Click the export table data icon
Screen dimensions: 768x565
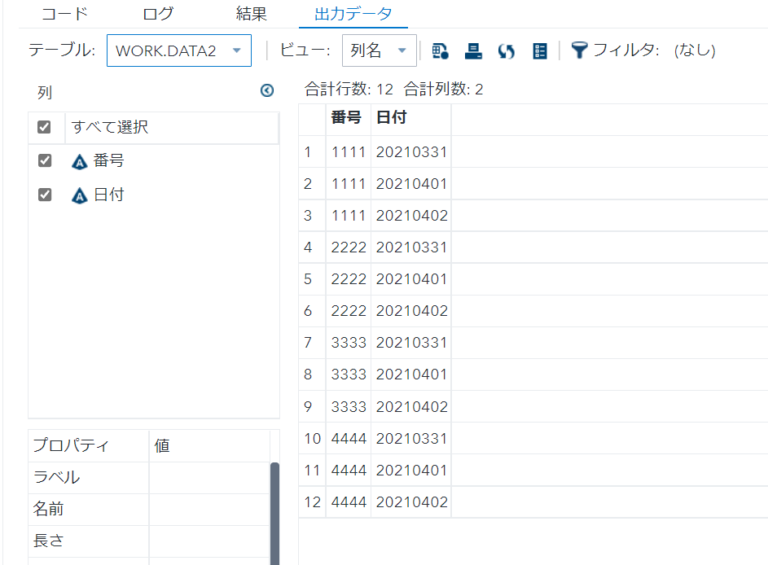(440, 50)
